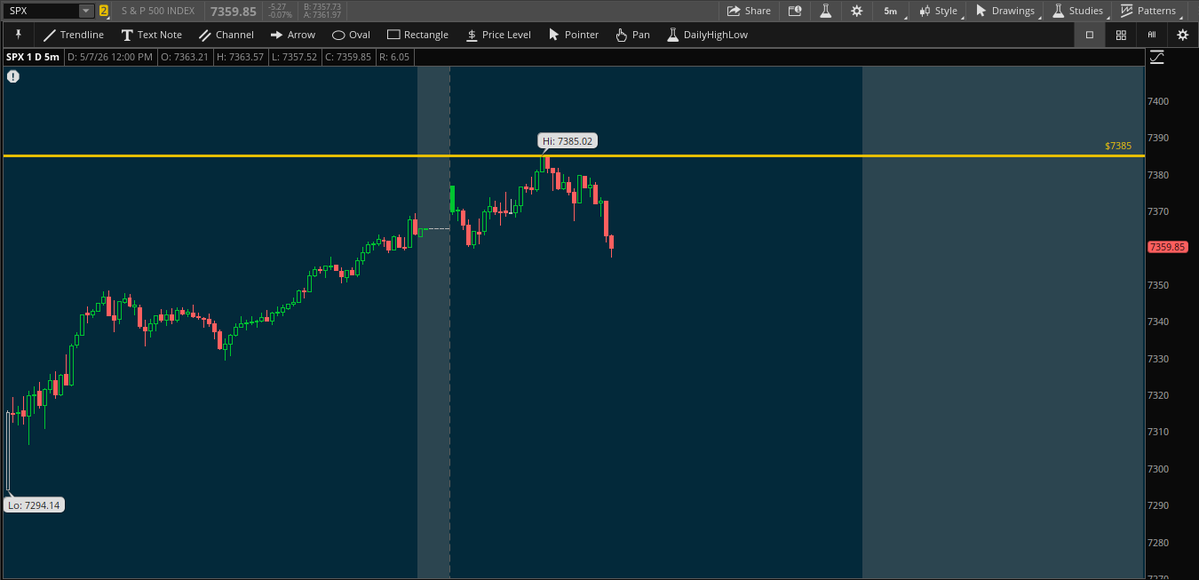Open the DailyHighLow study item
Image resolution: width=1199 pixels, height=580 pixels.
(707, 34)
